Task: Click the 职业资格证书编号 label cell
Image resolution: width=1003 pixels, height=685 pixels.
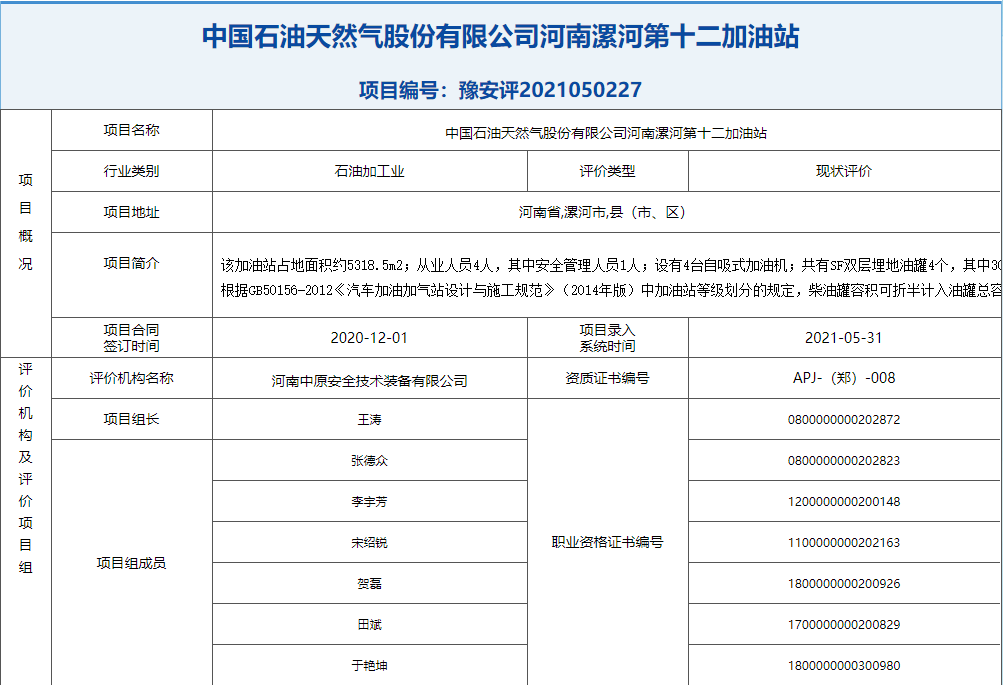Action: pyautogui.click(x=607, y=542)
